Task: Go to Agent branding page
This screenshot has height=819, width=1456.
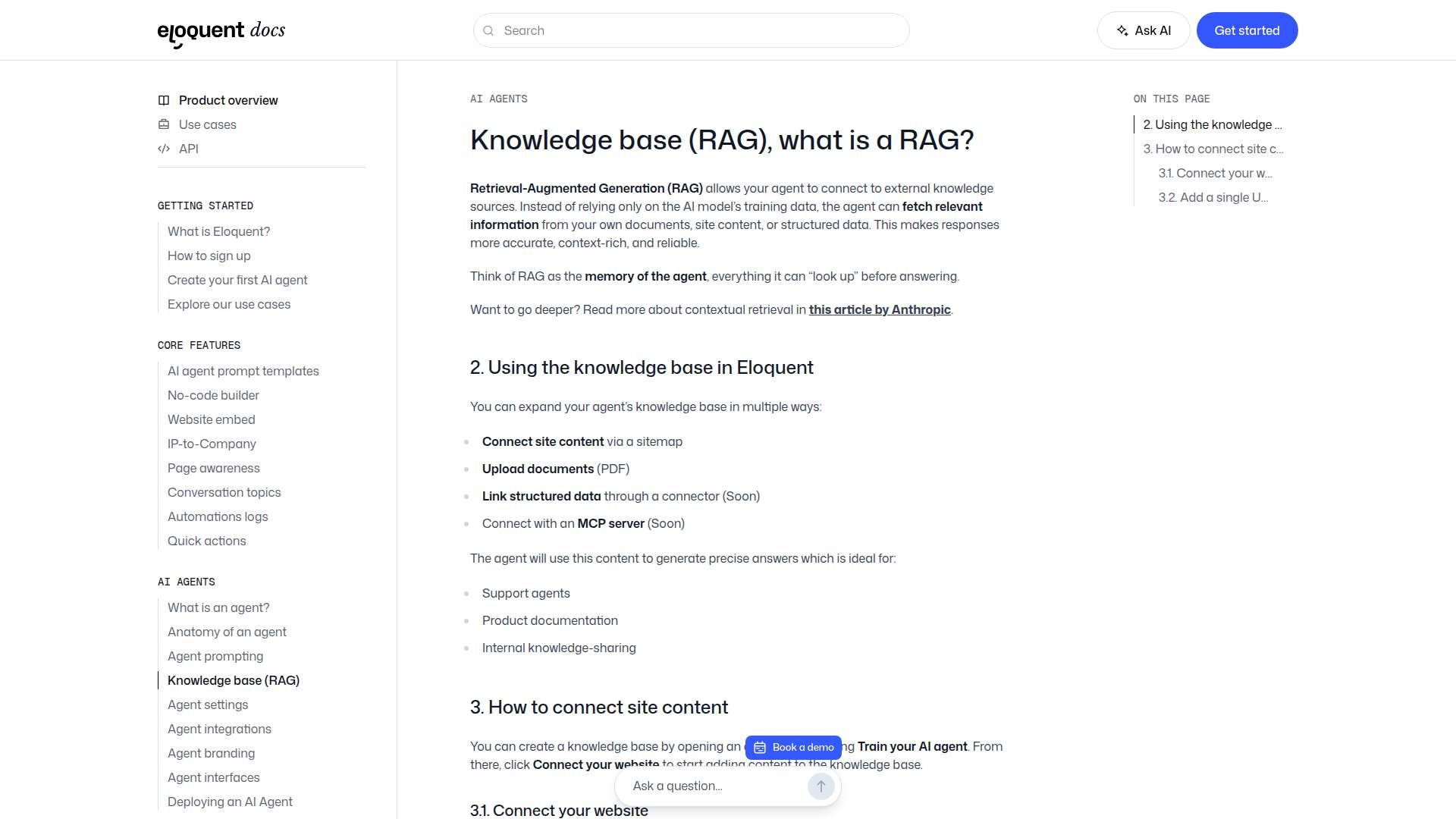Action: [x=212, y=753]
